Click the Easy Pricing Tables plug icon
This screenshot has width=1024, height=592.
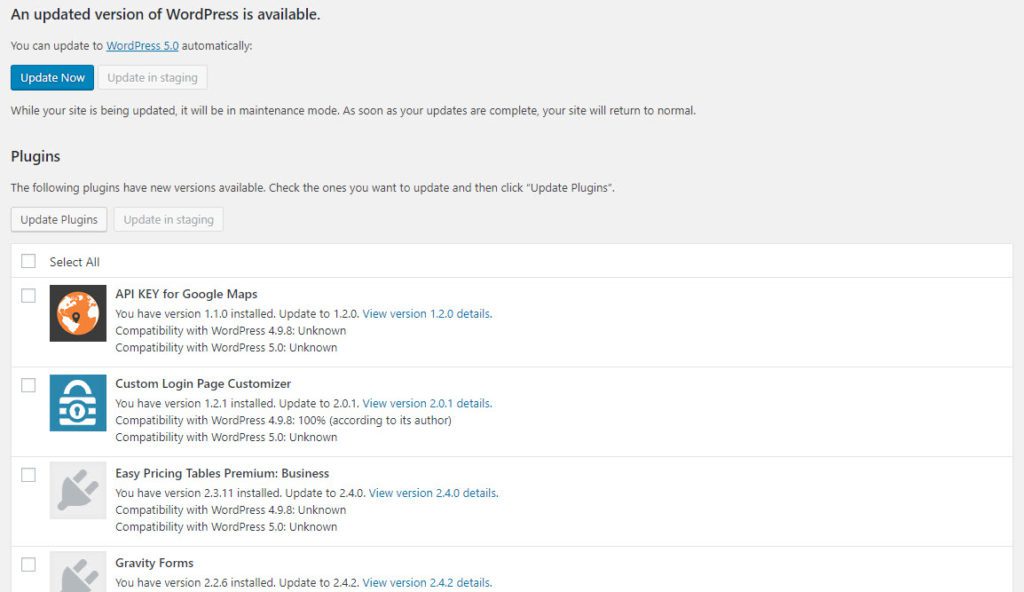coord(78,492)
